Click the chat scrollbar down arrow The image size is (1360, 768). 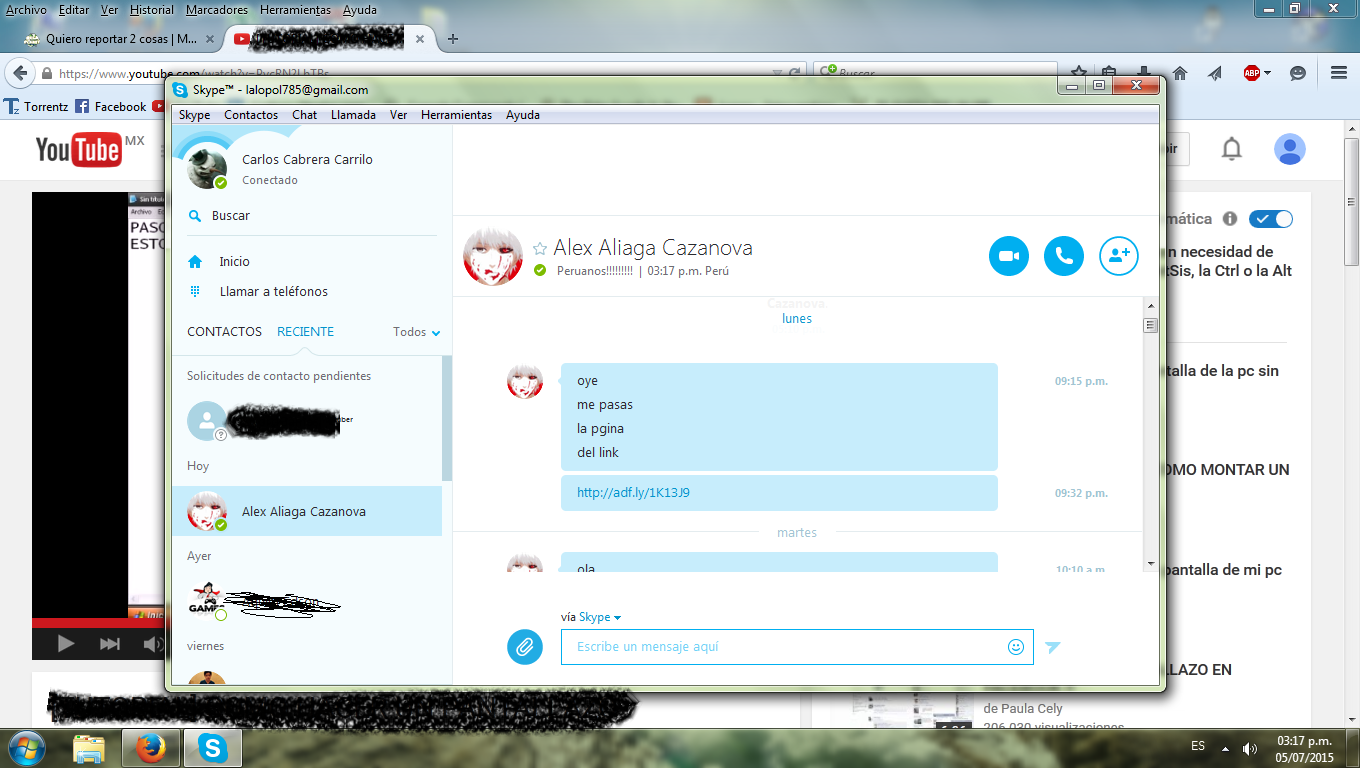[1150, 564]
